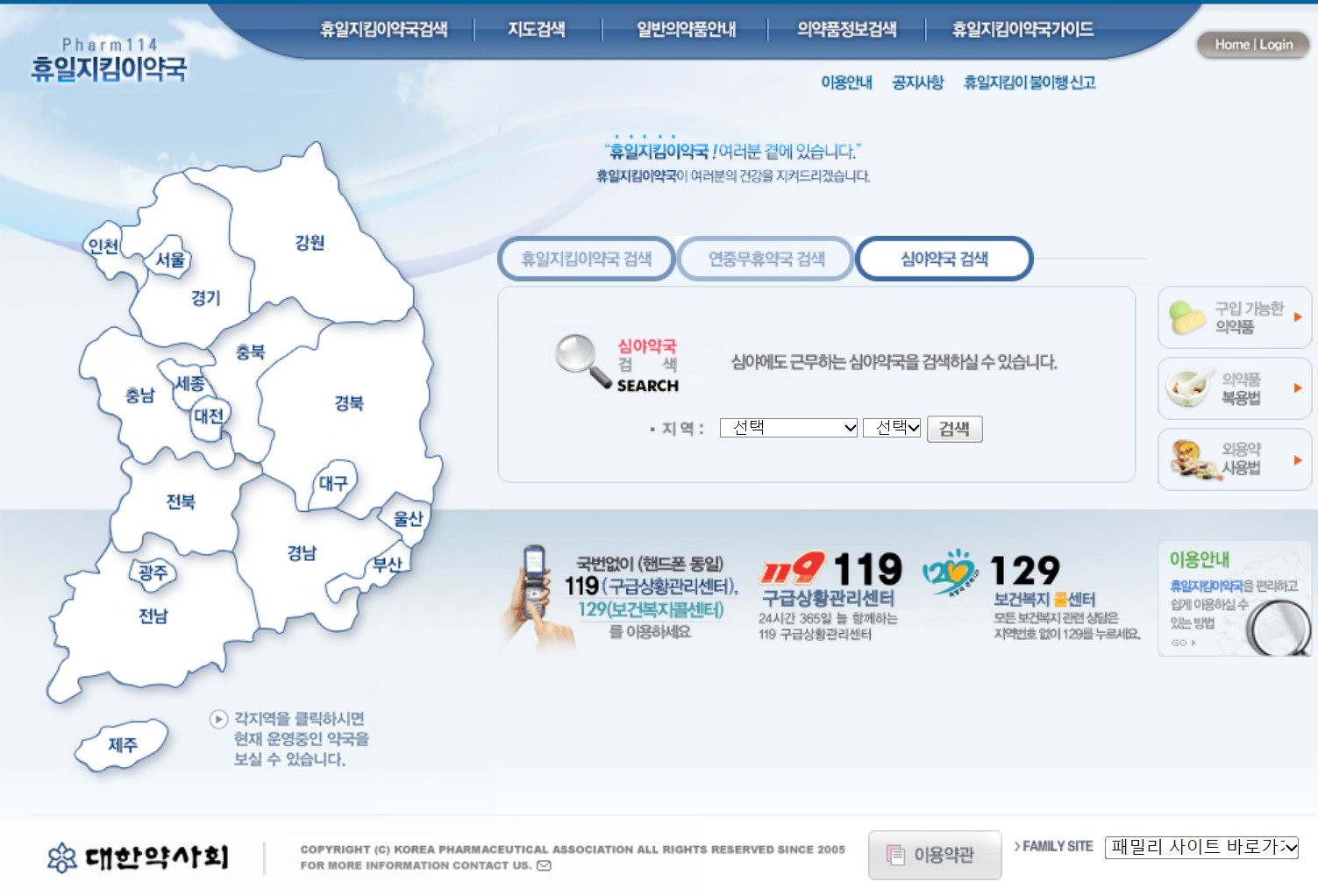Screen dimensions: 1318x896
Task: Click the 이용안내 info box heading
Action: click(x=1199, y=559)
